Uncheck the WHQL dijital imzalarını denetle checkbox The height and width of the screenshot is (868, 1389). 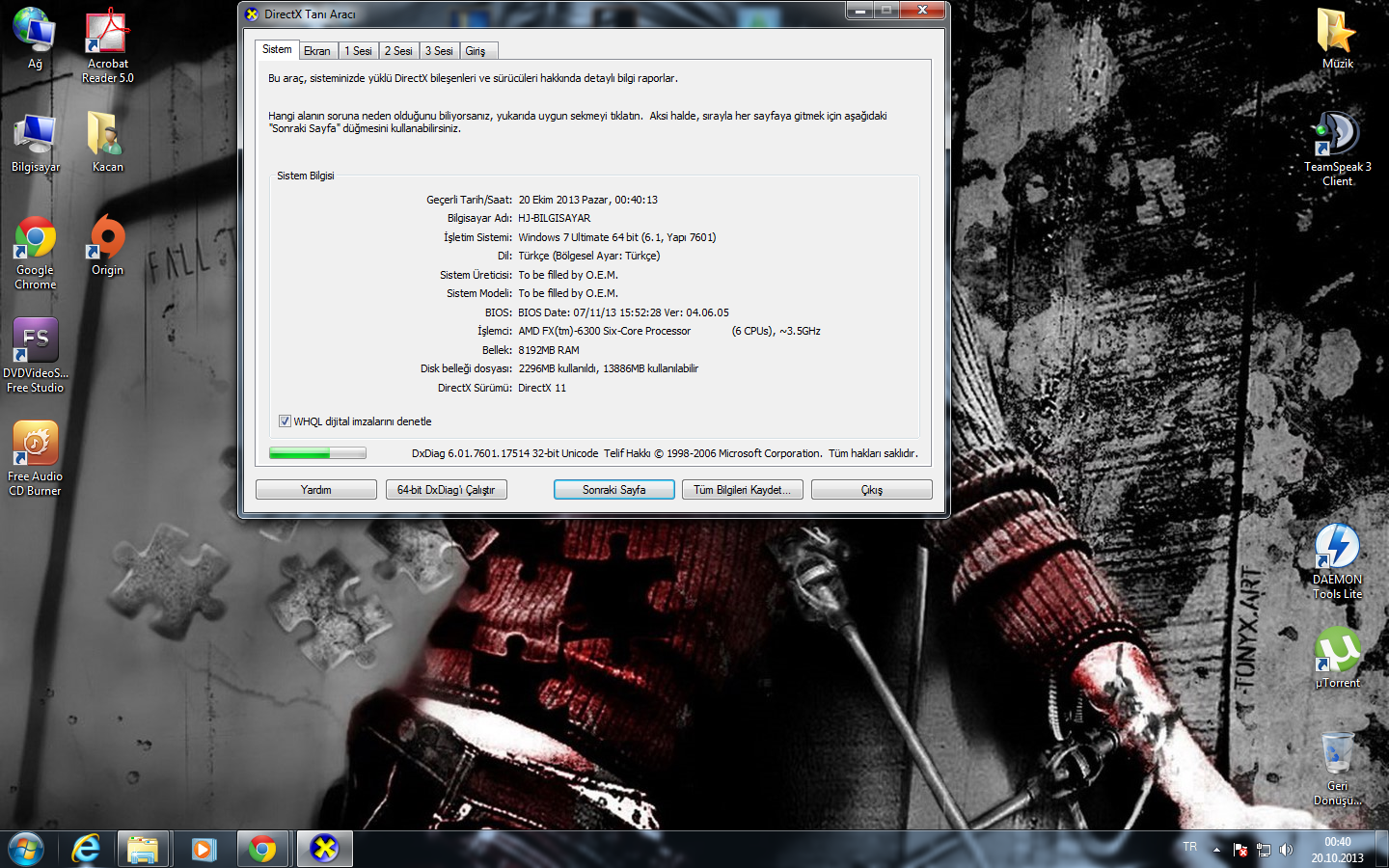point(285,421)
